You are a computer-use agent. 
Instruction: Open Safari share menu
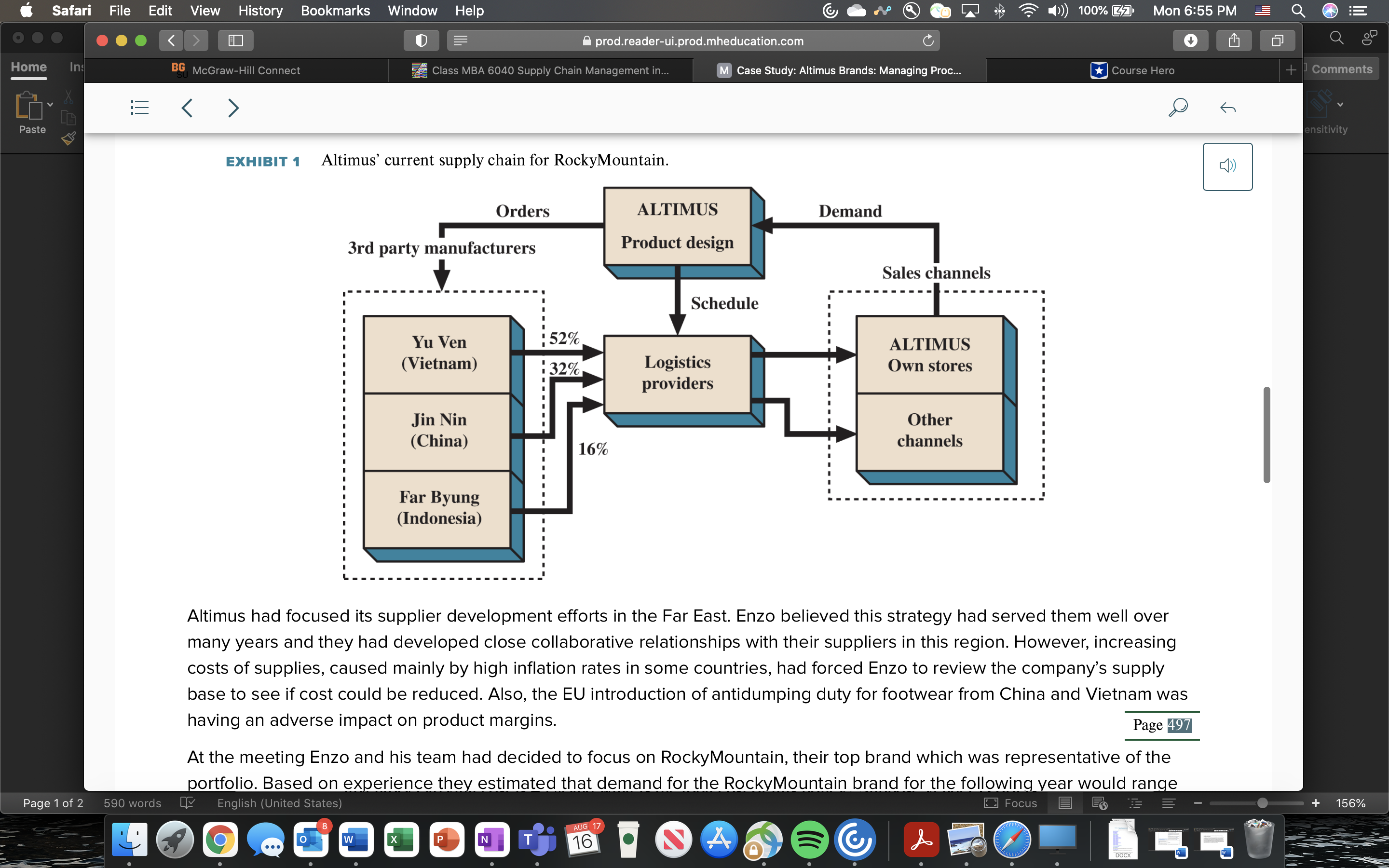1234,40
